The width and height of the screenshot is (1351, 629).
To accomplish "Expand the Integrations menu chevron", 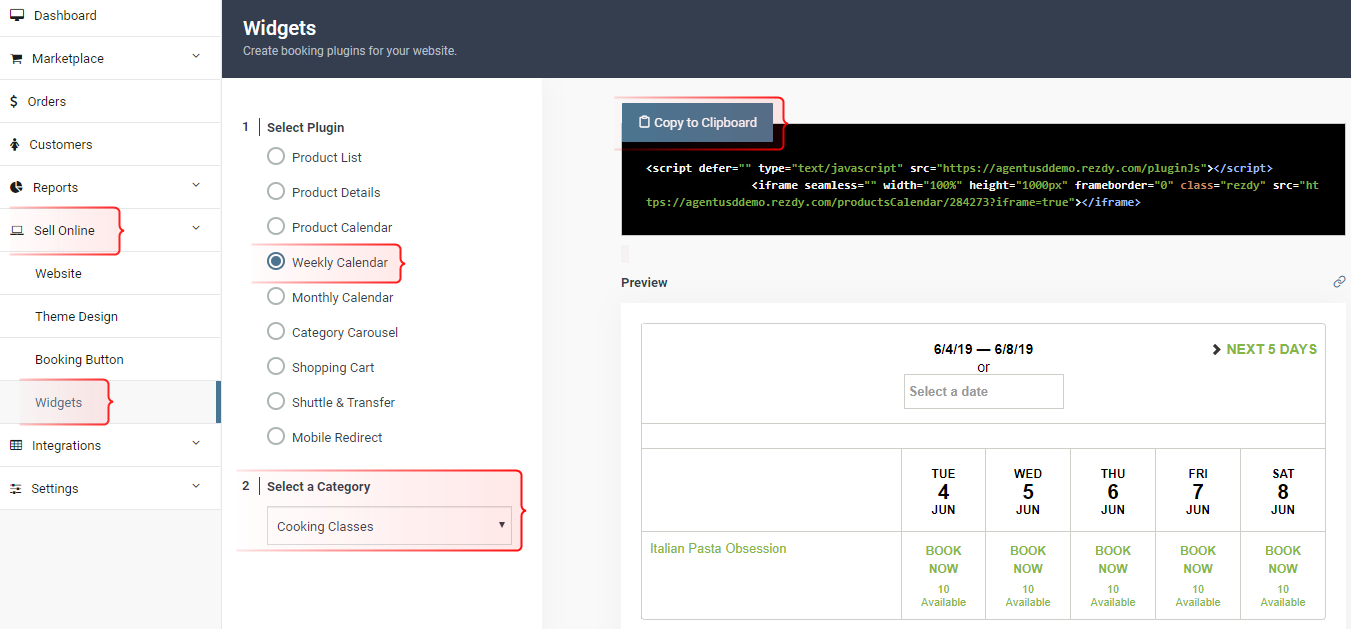I will [196, 443].
